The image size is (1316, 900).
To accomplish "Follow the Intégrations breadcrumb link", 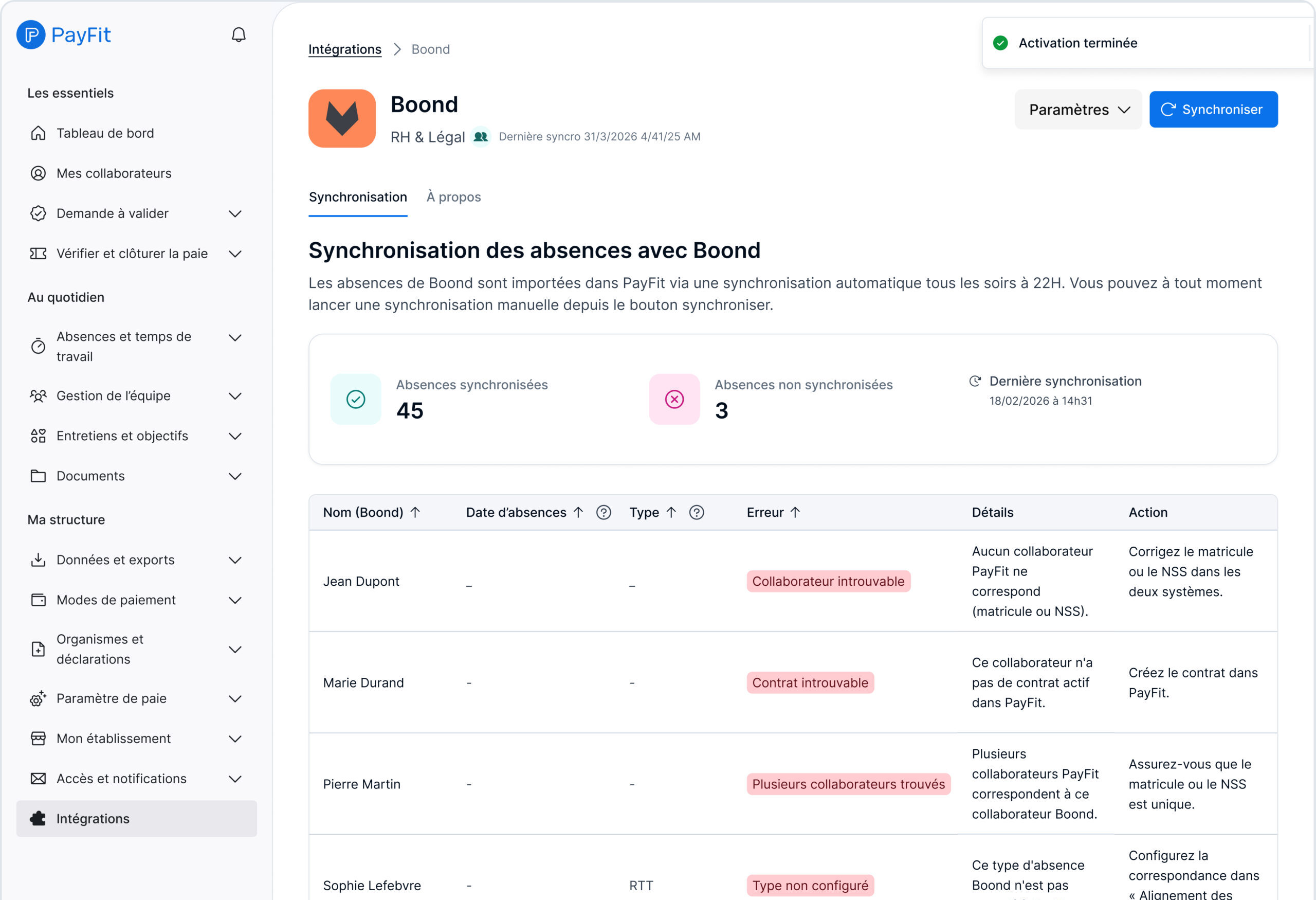I will pyautogui.click(x=345, y=49).
